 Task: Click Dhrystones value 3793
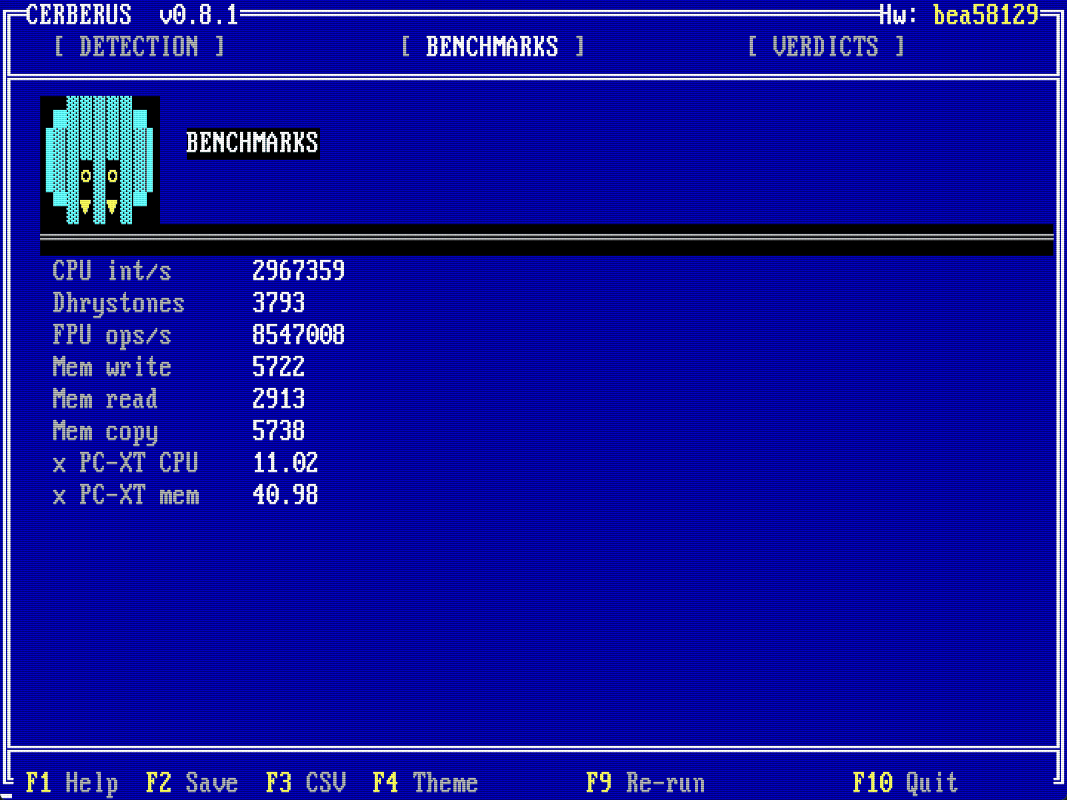point(278,303)
